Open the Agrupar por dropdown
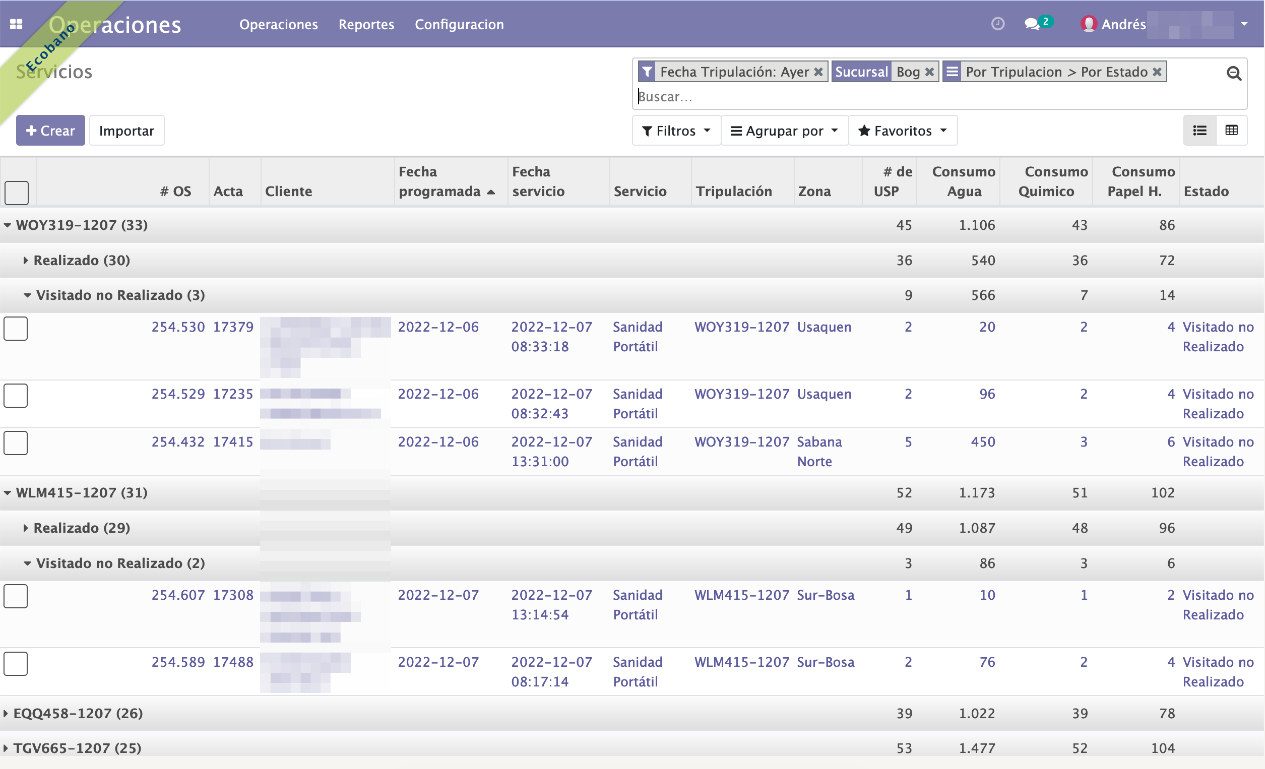The image size is (1265, 769). [x=784, y=131]
